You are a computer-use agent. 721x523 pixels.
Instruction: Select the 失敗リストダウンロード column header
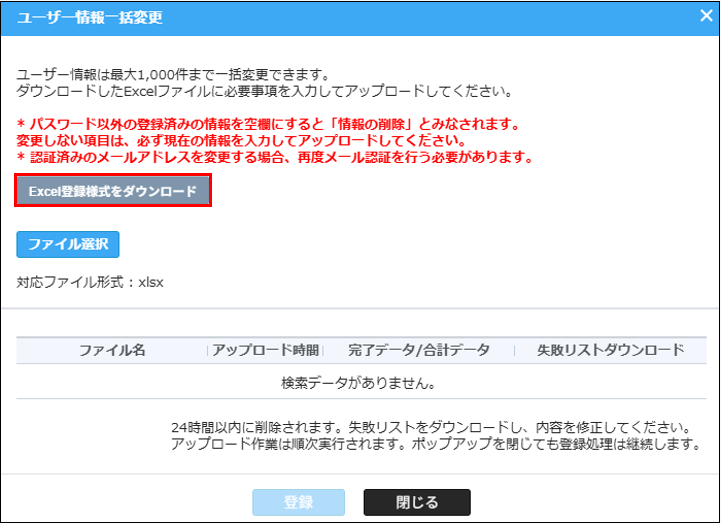coord(610,350)
